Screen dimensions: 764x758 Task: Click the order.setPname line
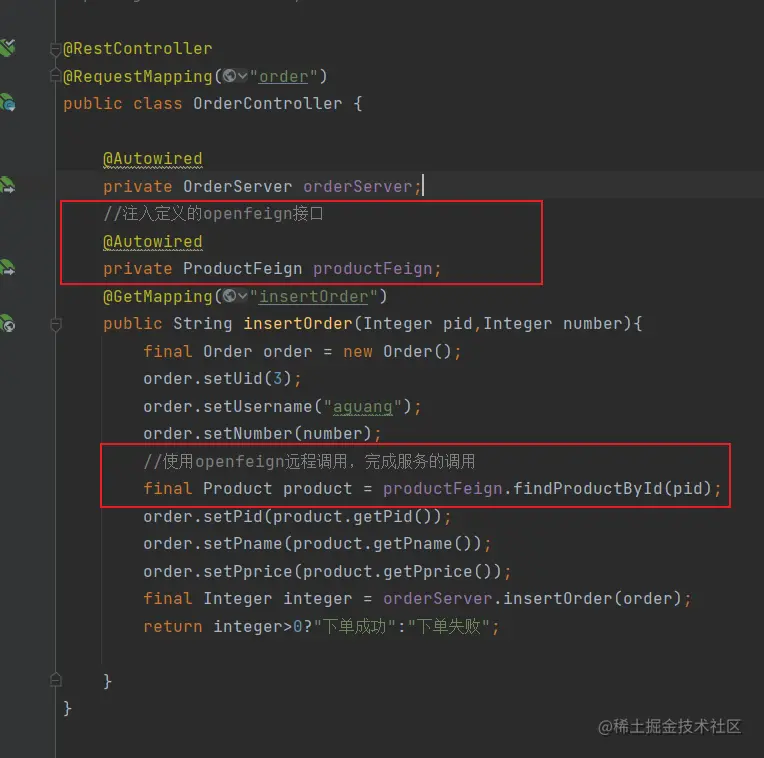[x=317, y=544]
